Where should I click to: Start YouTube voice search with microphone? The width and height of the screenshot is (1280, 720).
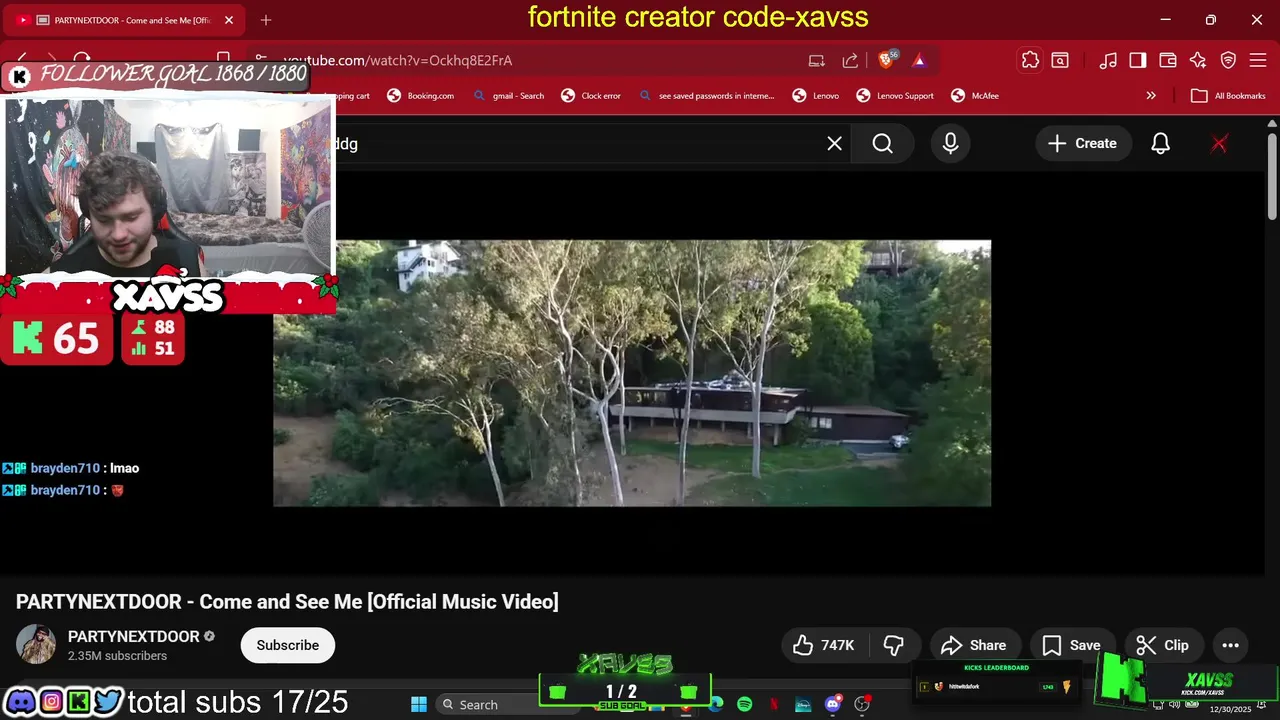point(950,144)
